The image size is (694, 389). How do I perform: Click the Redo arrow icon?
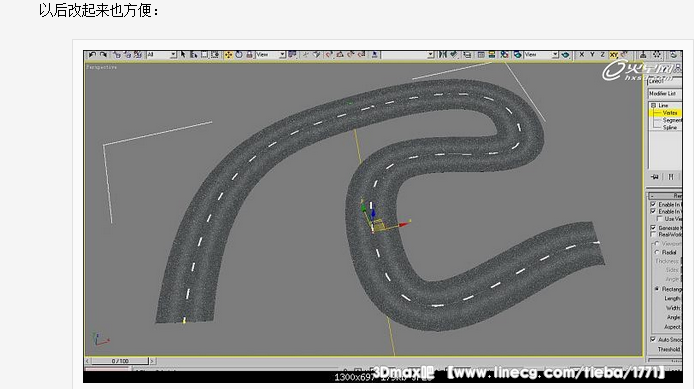coord(103,55)
